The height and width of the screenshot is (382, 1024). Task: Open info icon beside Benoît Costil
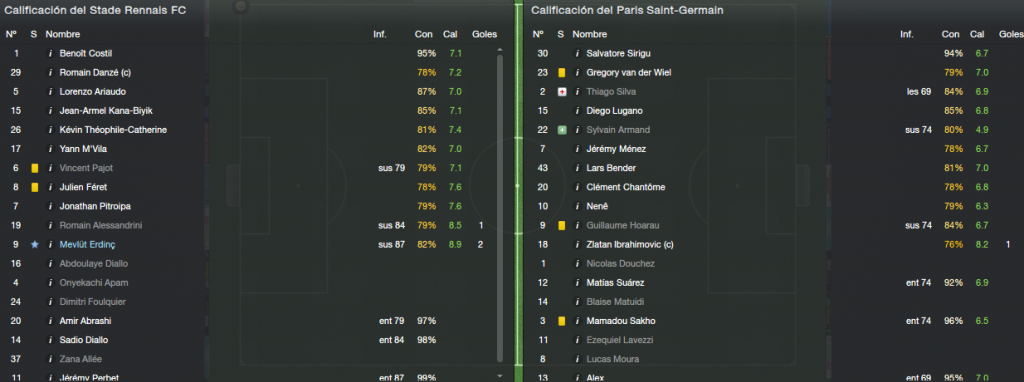coord(50,54)
